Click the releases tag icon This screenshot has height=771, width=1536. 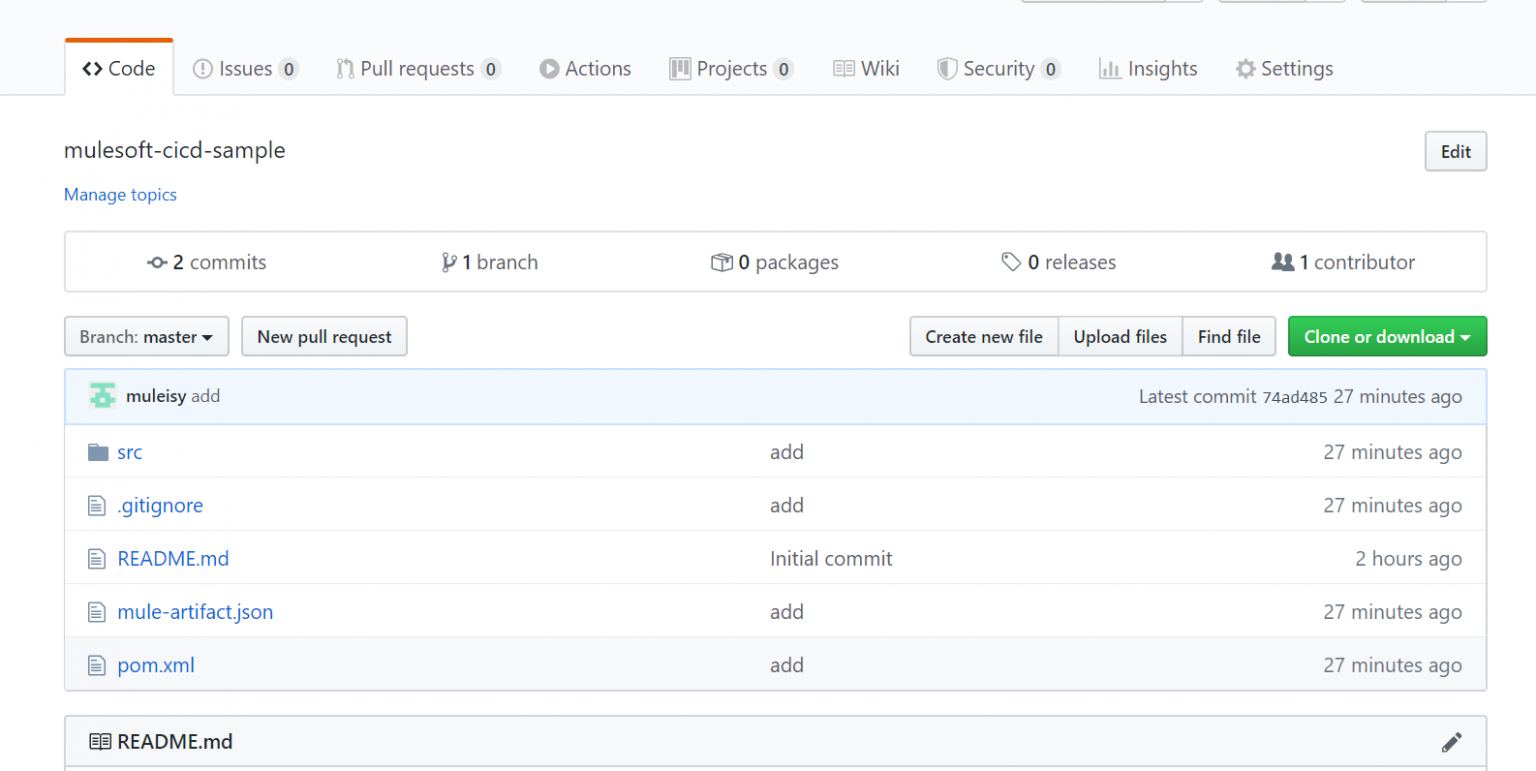pyautogui.click(x=1011, y=261)
